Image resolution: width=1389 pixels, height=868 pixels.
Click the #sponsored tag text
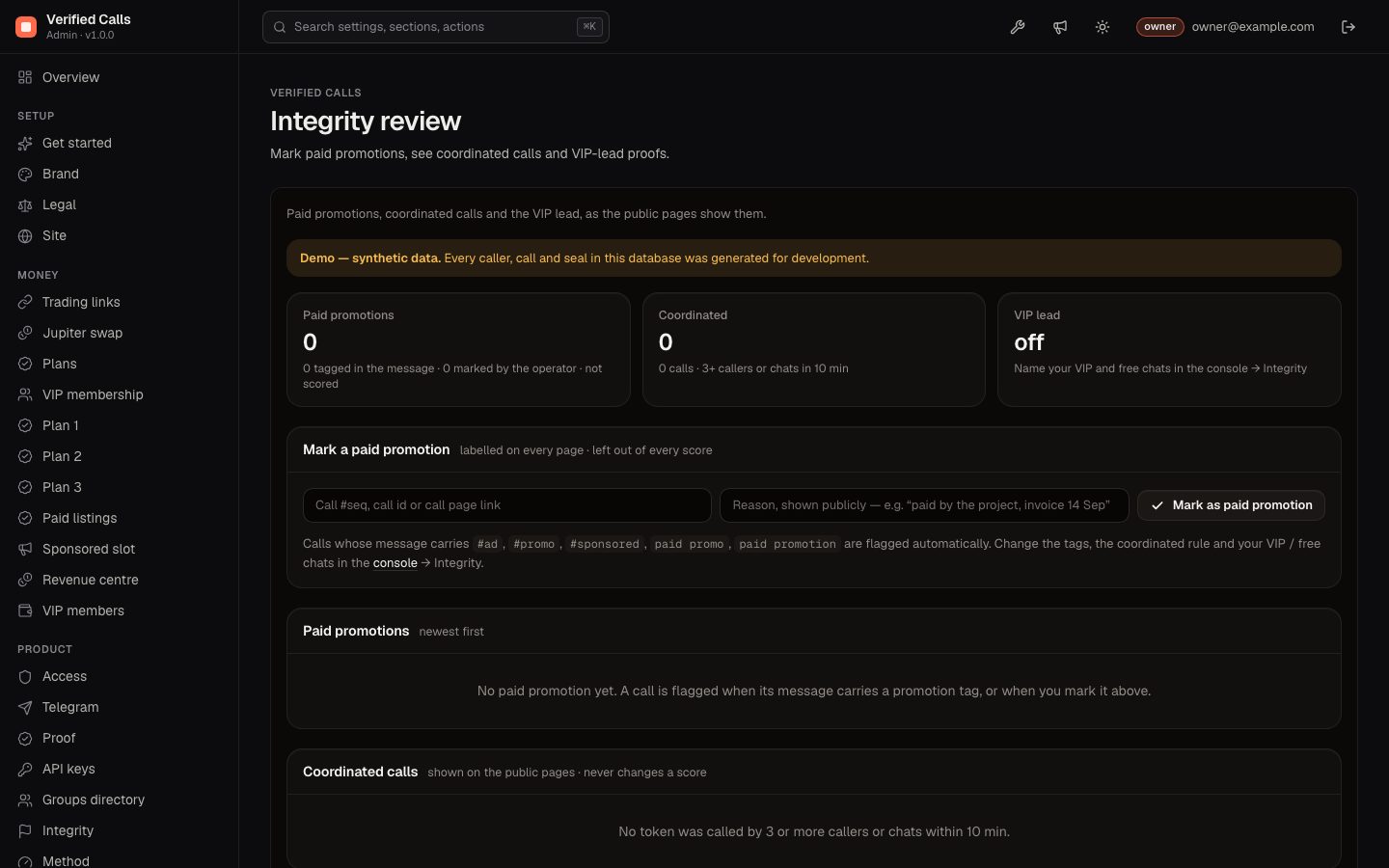[605, 544]
